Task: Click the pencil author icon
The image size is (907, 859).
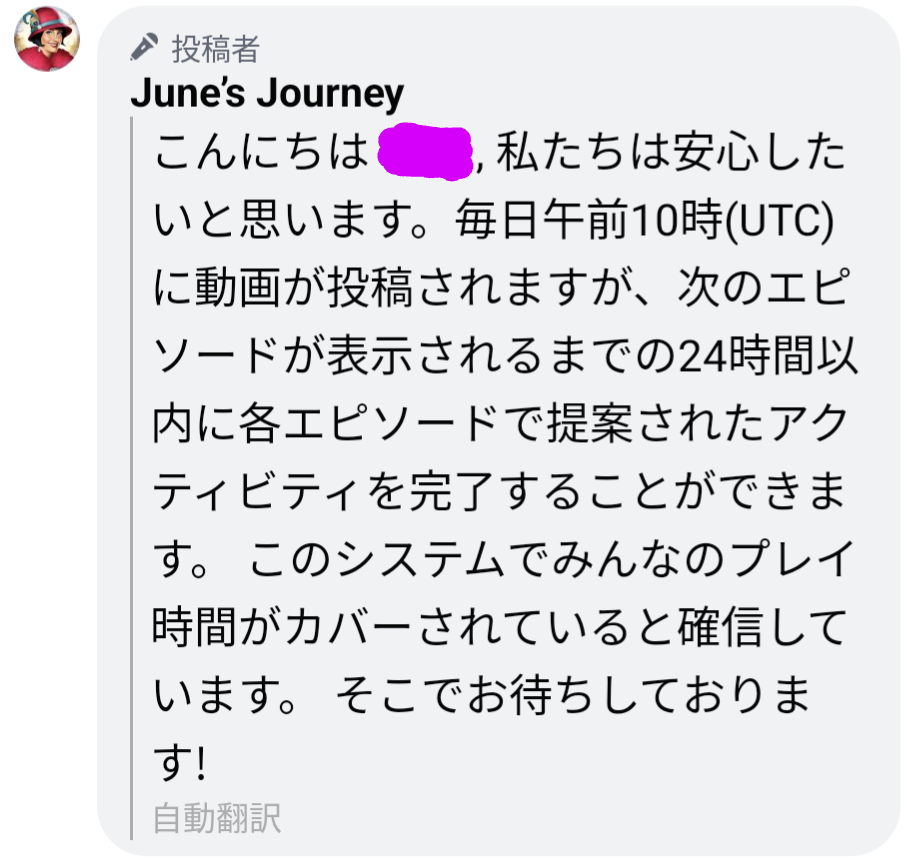Action: pos(145,47)
